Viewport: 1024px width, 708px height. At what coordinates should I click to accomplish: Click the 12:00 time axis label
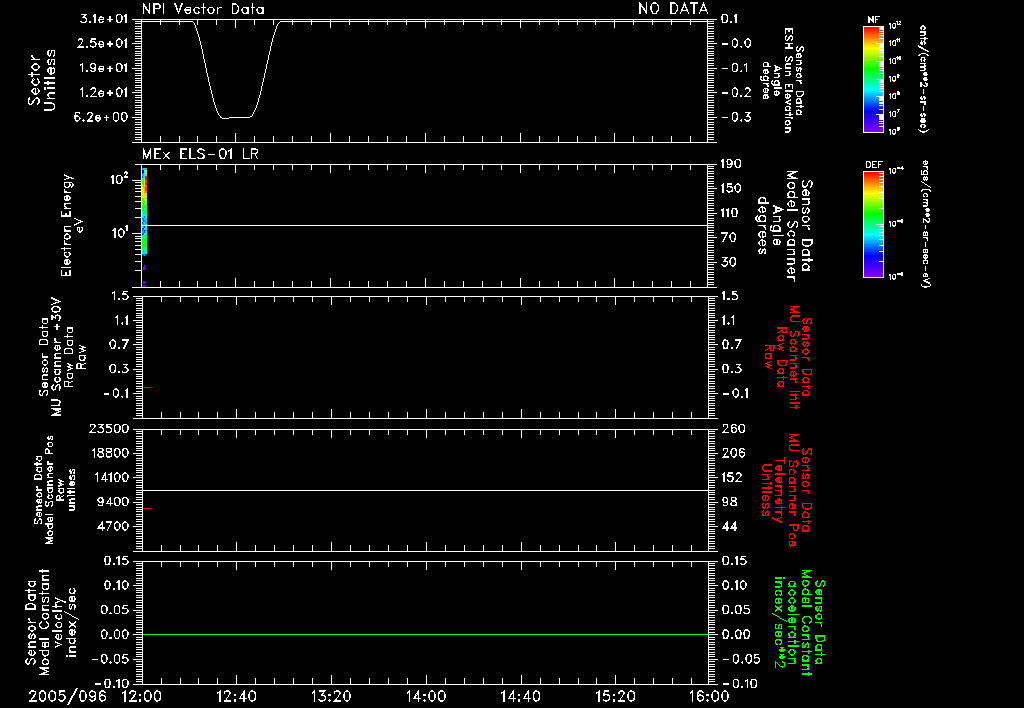tap(142, 696)
